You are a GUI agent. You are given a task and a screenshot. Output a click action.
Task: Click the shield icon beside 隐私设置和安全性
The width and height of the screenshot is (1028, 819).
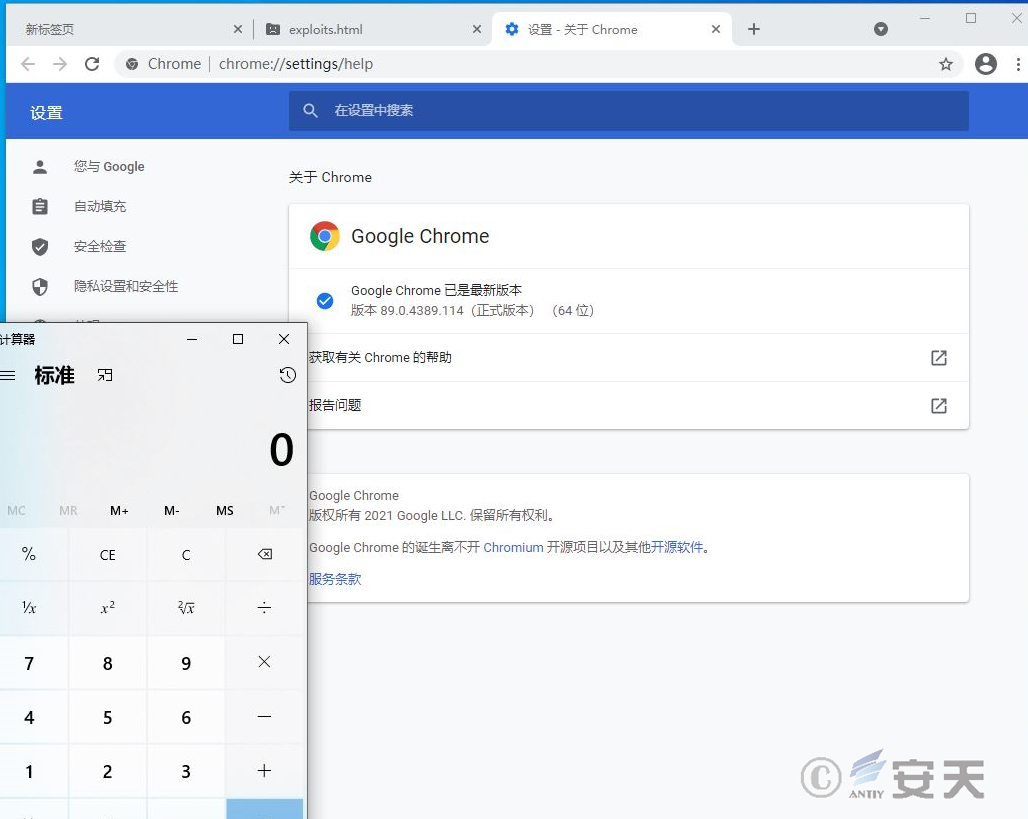40,286
